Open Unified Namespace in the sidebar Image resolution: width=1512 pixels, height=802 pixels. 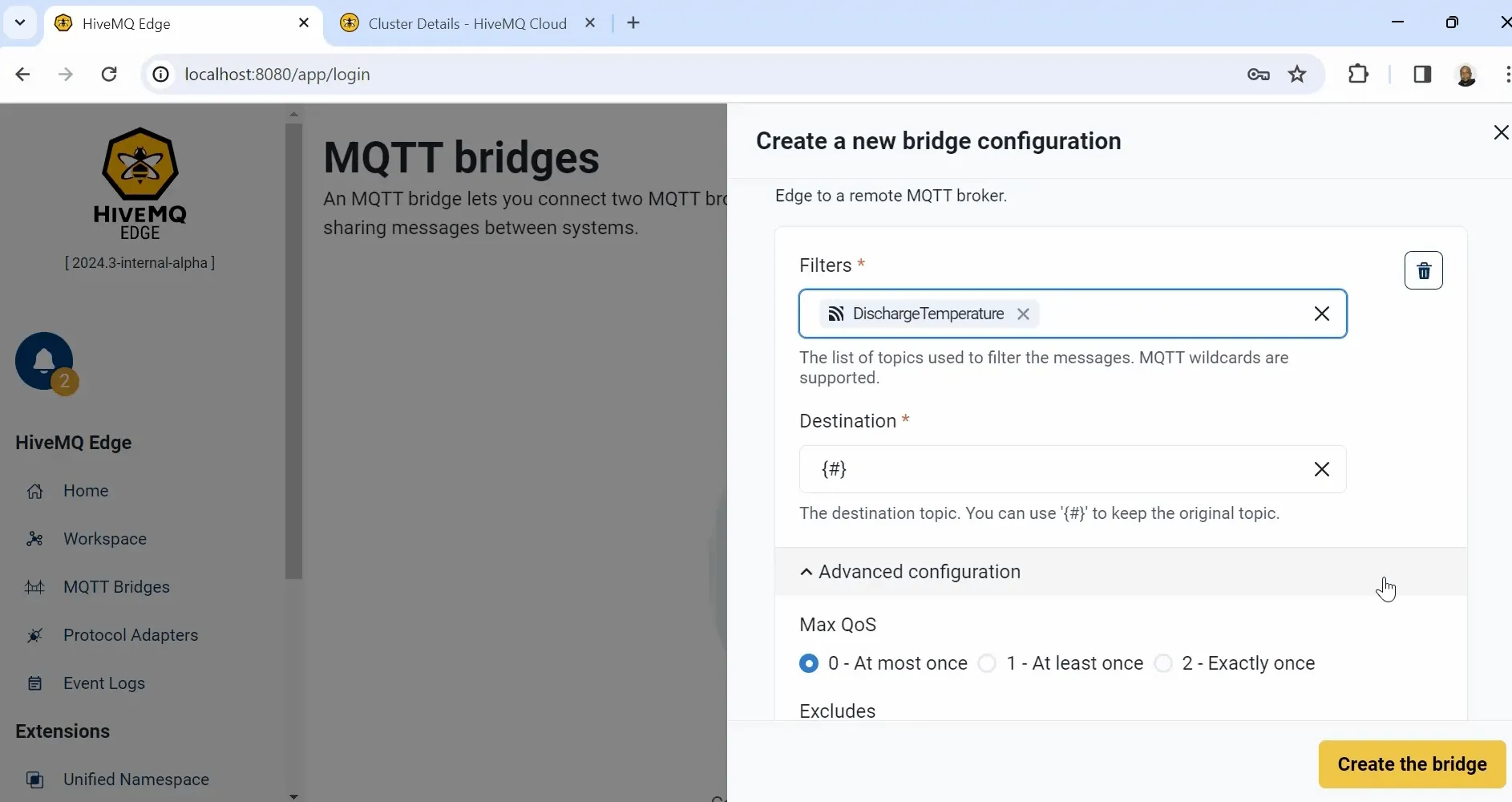tap(136, 780)
